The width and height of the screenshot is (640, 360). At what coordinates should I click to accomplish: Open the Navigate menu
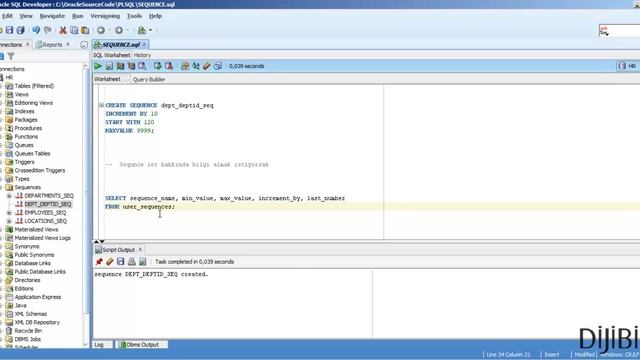[x=52, y=16]
